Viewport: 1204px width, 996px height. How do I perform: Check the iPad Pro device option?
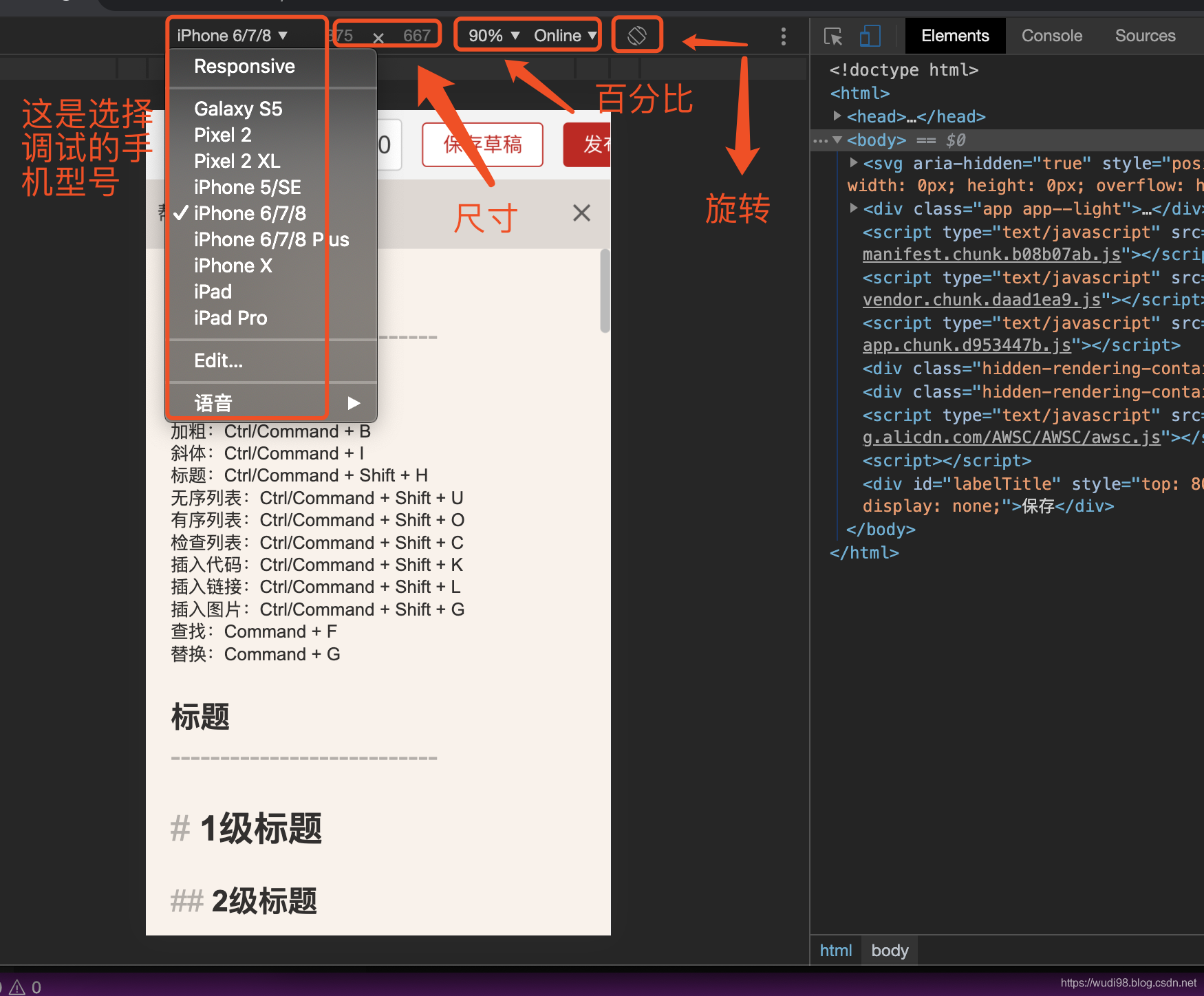230,318
